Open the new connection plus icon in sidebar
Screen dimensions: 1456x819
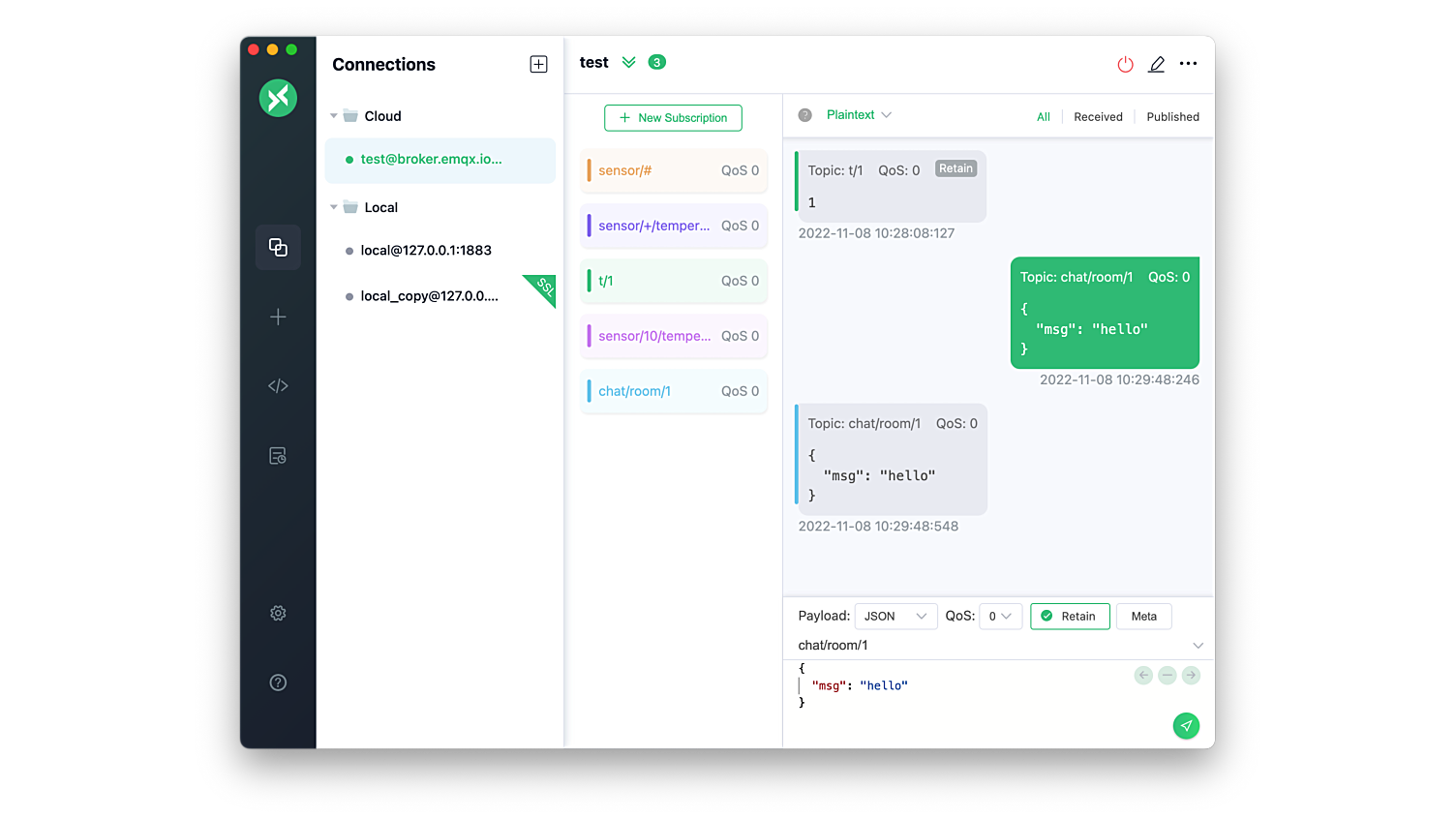coord(278,317)
